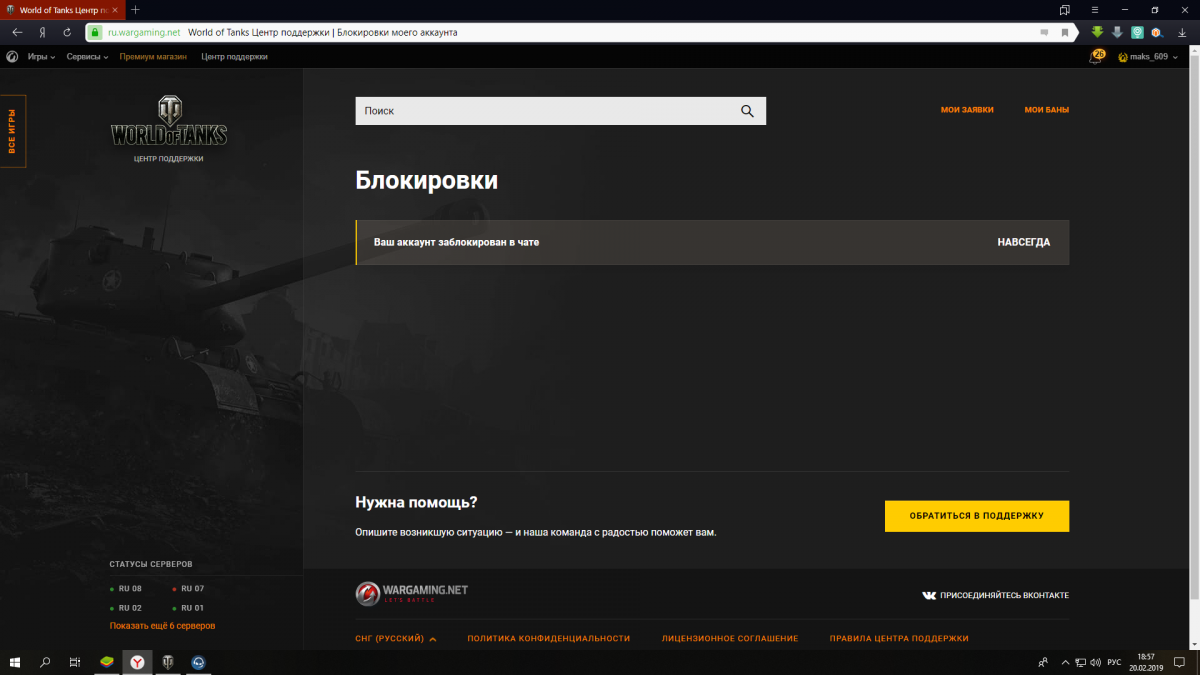Click the World of Tanks logo
This screenshot has height=675, width=1200.
point(169,123)
